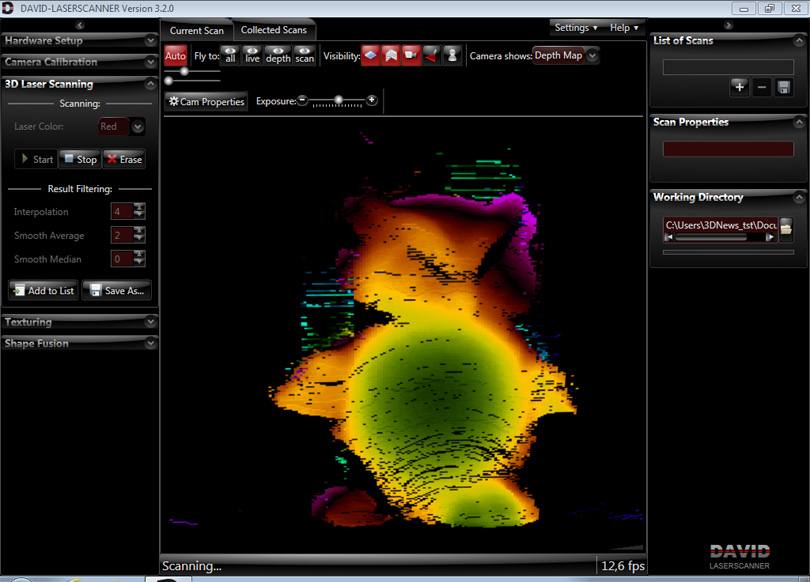Switch to the Collected Scans tab
The height and width of the screenshot is (582, 810).
coord(273,30)
